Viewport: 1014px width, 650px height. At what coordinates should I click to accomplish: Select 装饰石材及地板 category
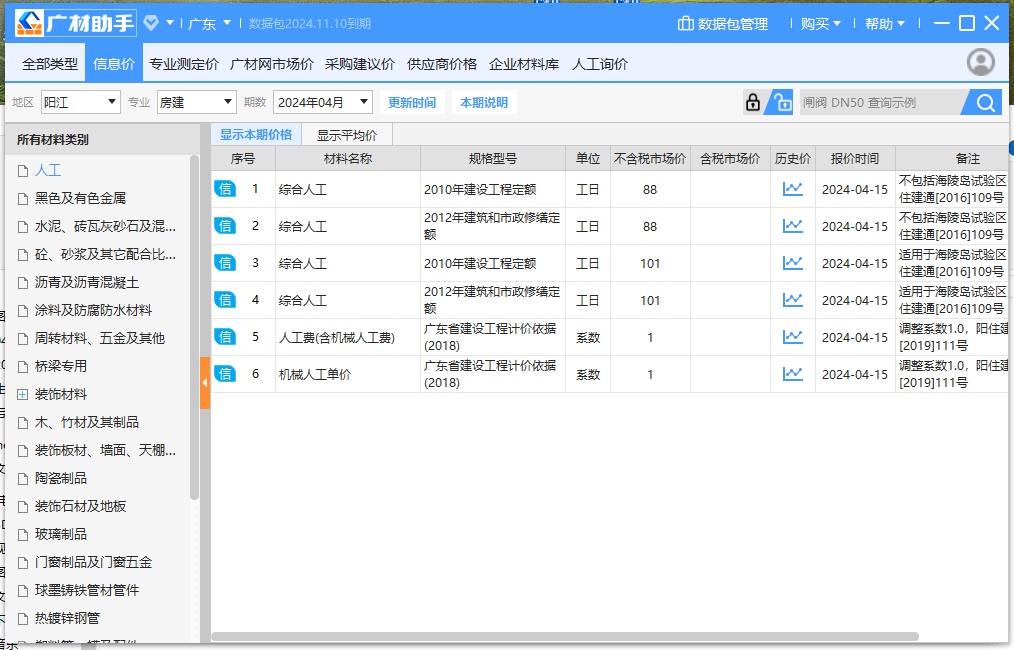click(x=80, y=506)
